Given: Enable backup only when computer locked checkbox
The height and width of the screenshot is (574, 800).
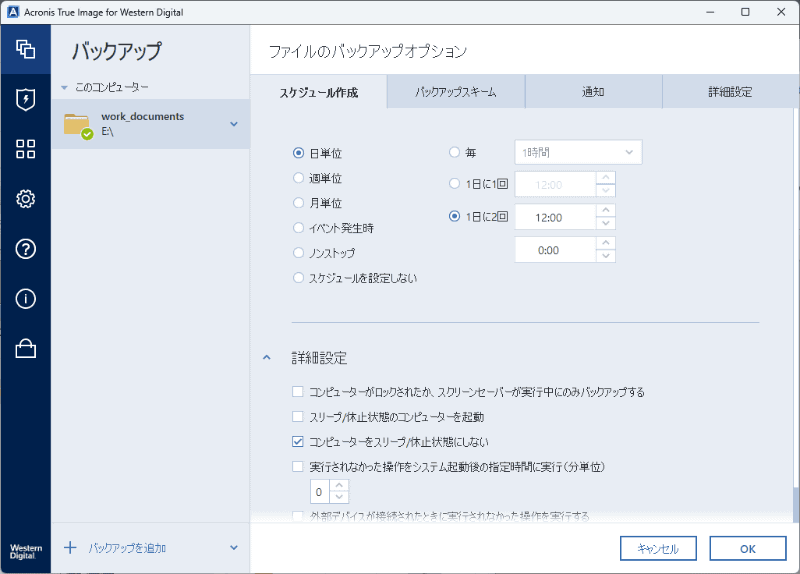Looking at the screenshot, I should (297, 391).
